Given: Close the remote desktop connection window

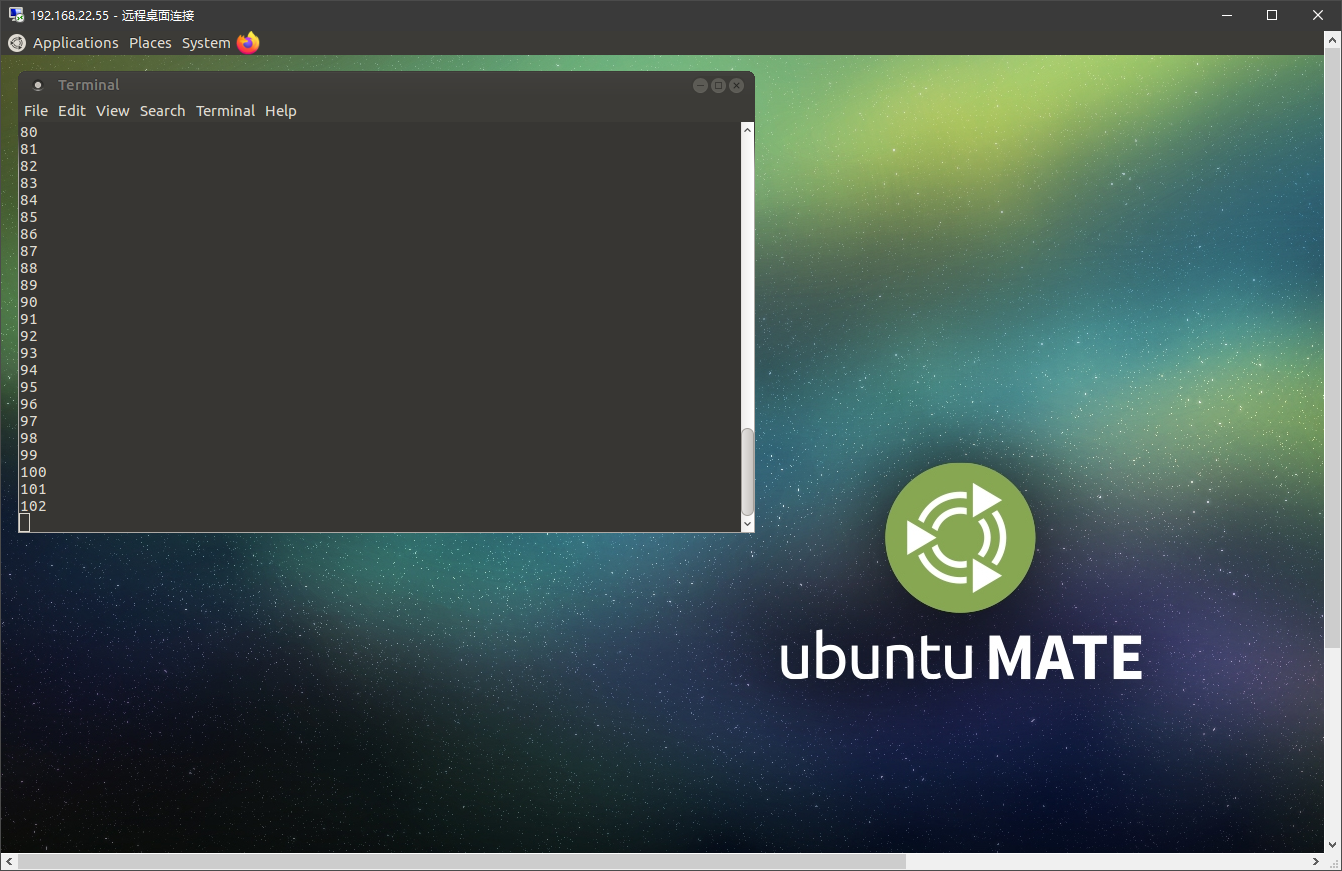Looking at the screenshot, I should pos(1318,15).
